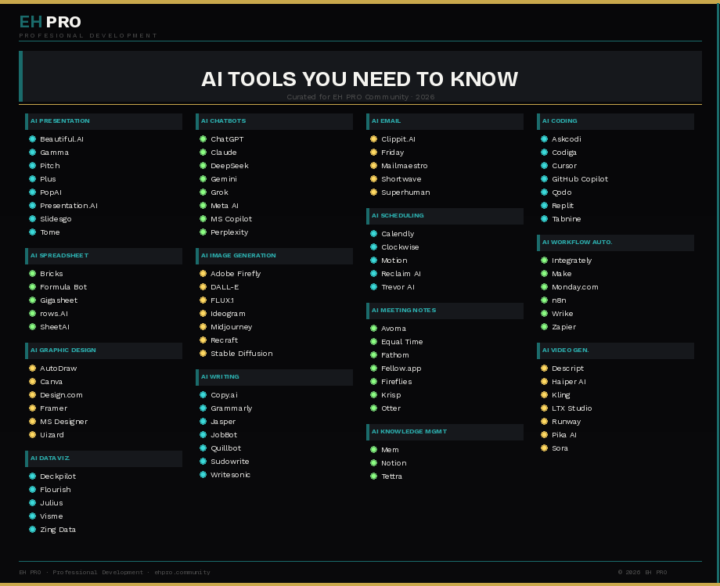Click the Sora list entry
Image resolution: width=720 pixels, height=586 pixels.
(x=555, y=448)
